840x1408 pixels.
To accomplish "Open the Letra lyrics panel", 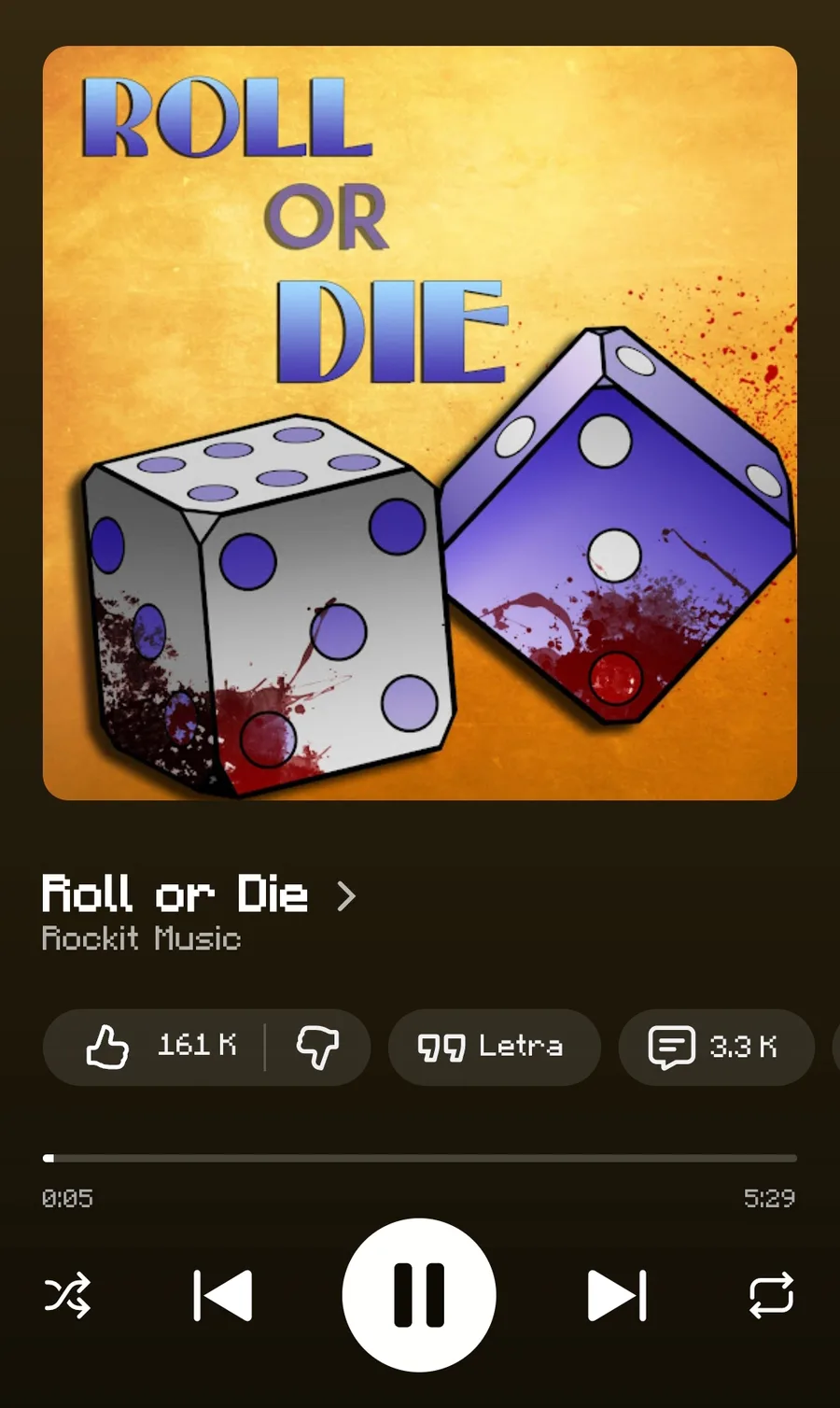I will point(494,1047).
